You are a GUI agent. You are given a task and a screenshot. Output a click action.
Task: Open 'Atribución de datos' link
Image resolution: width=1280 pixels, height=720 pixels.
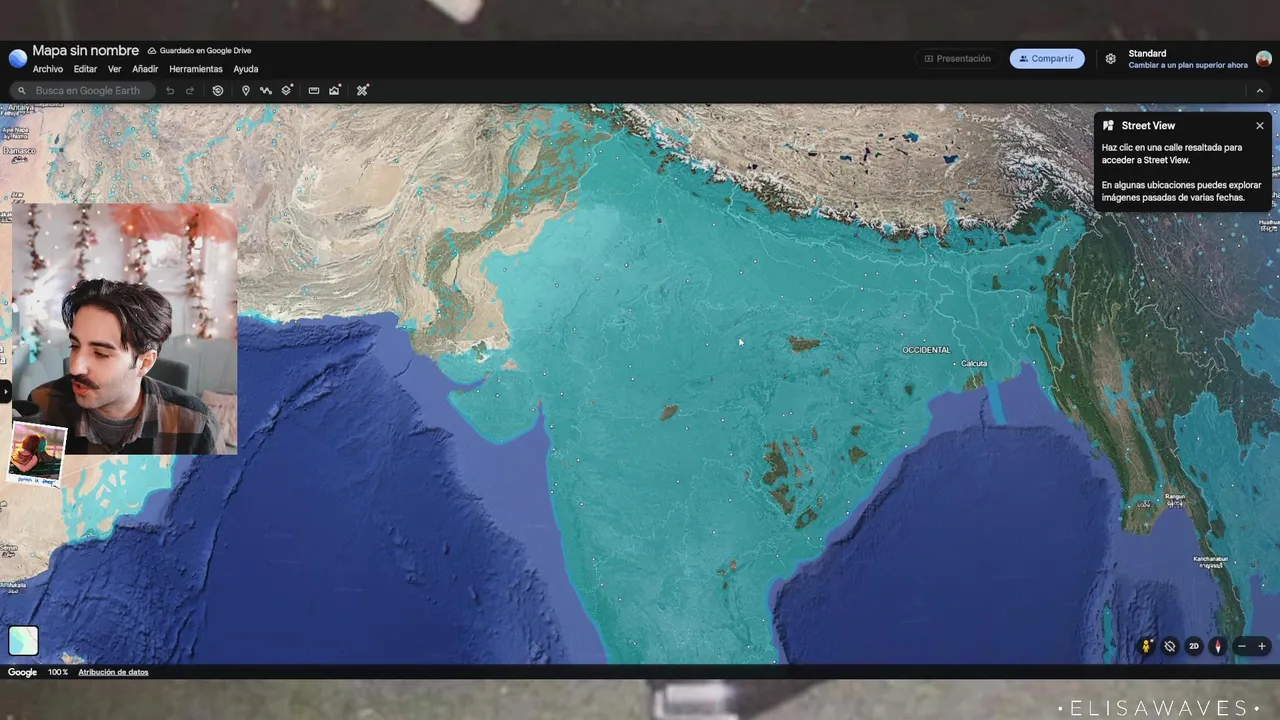[x=113, y=672]
